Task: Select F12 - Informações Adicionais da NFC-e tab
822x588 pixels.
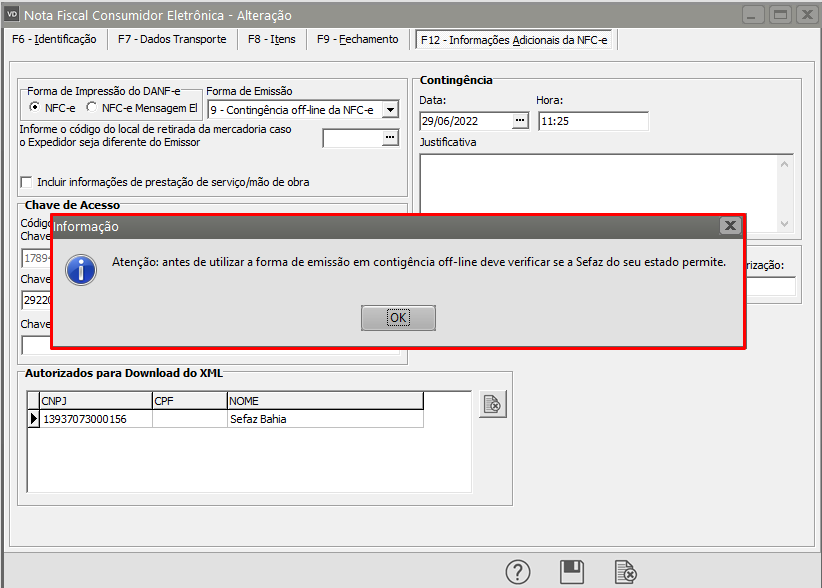Action: [514, 40]
